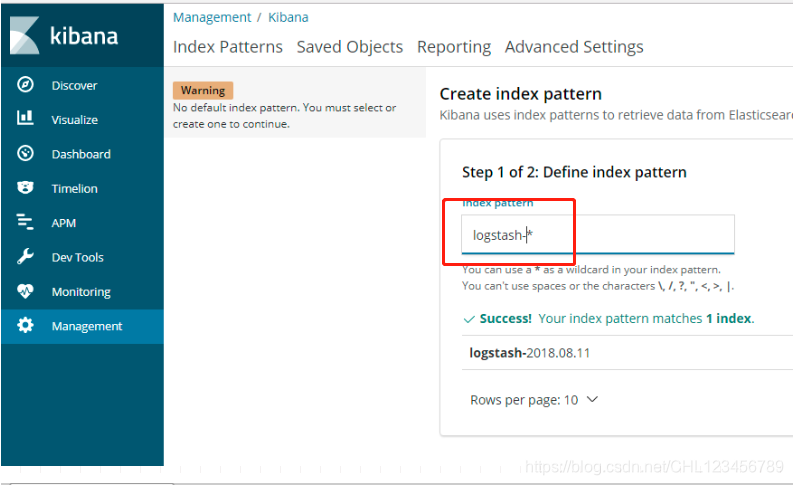Click the Management breadcrumb link

[212, 17]
